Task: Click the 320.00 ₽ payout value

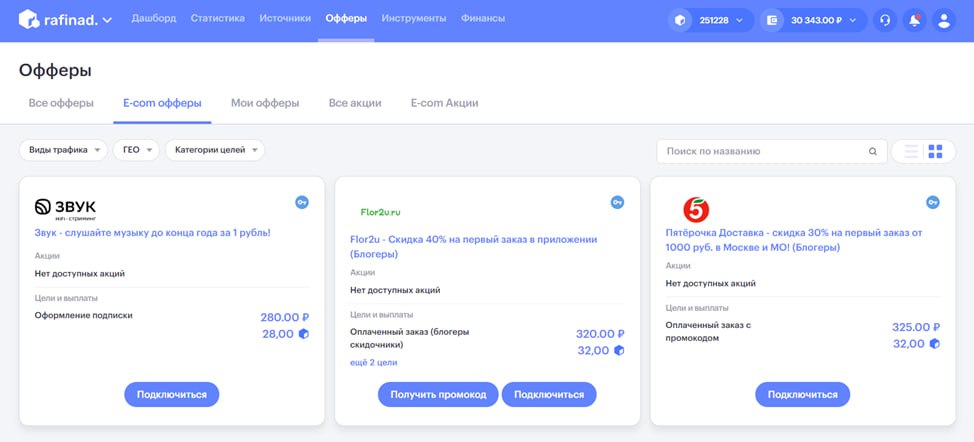Action: point(600,334)
